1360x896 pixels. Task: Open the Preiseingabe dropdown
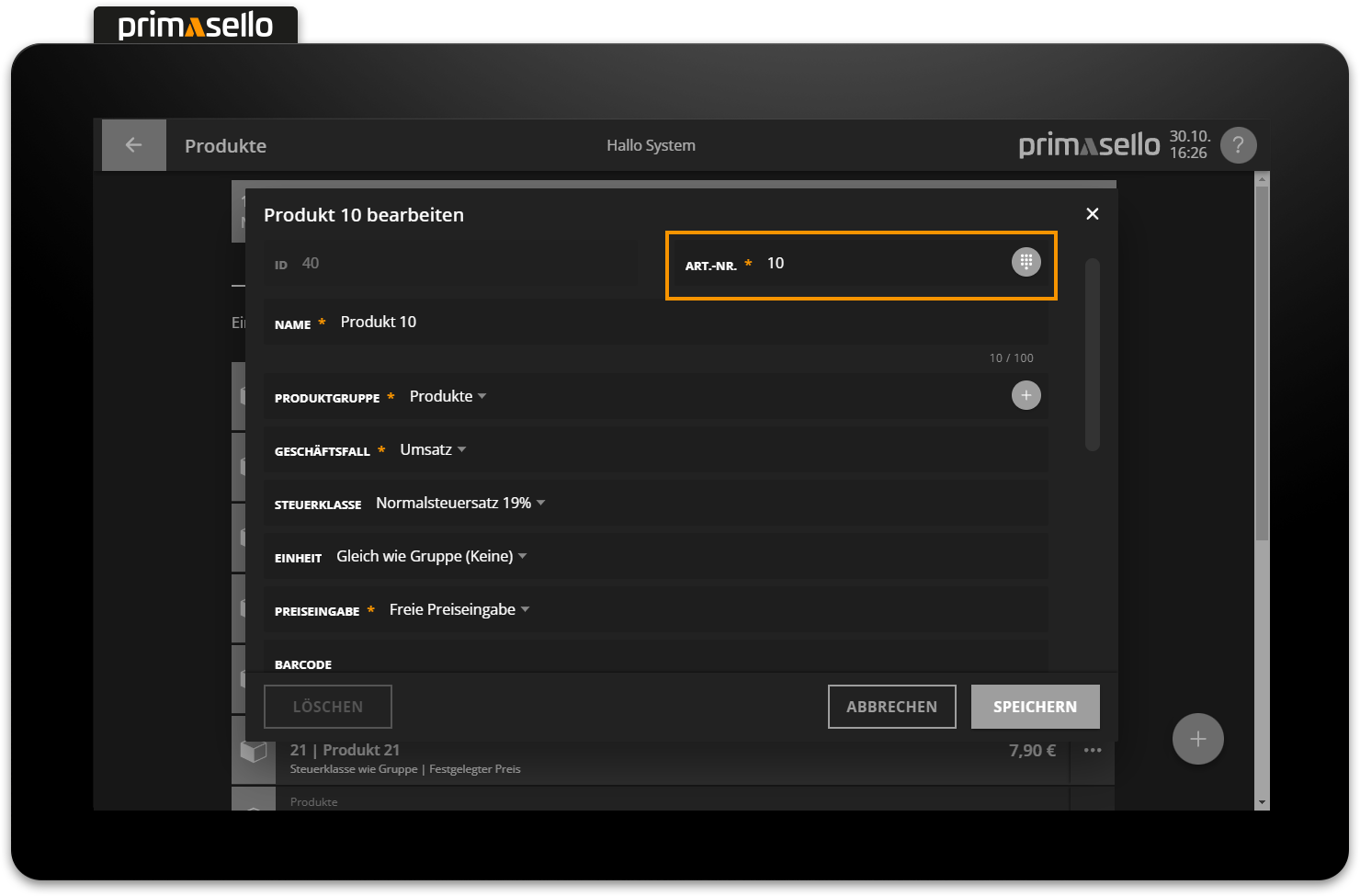tap(459, 608)
